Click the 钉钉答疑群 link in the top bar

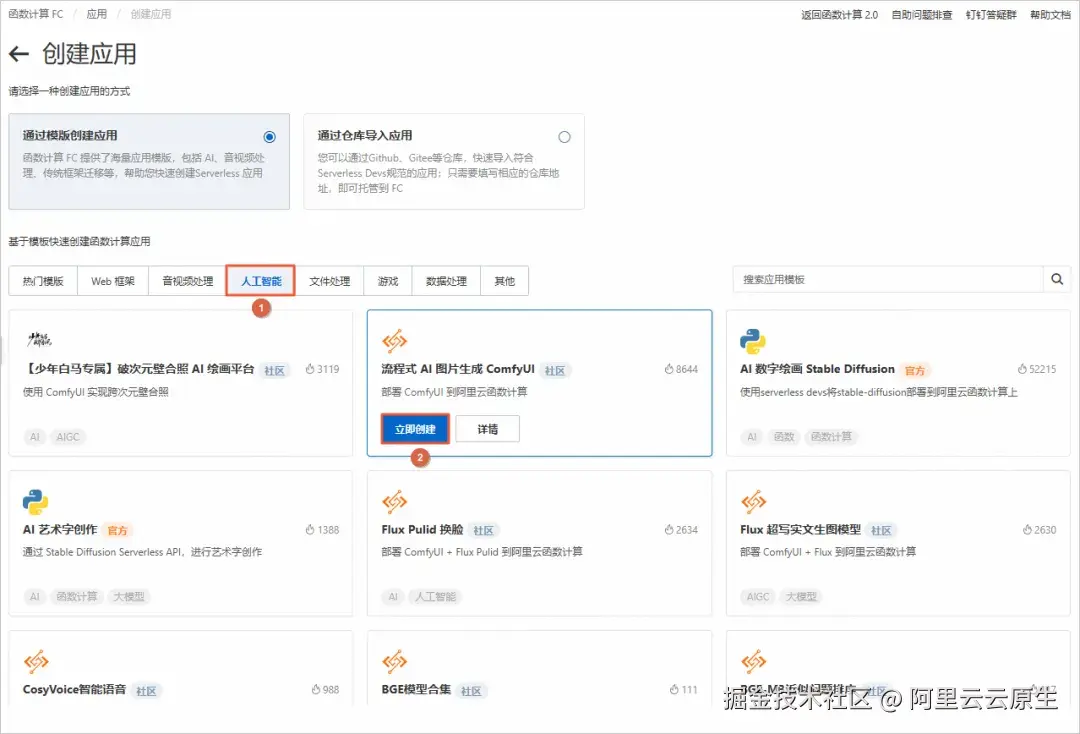tap(990, 14)
